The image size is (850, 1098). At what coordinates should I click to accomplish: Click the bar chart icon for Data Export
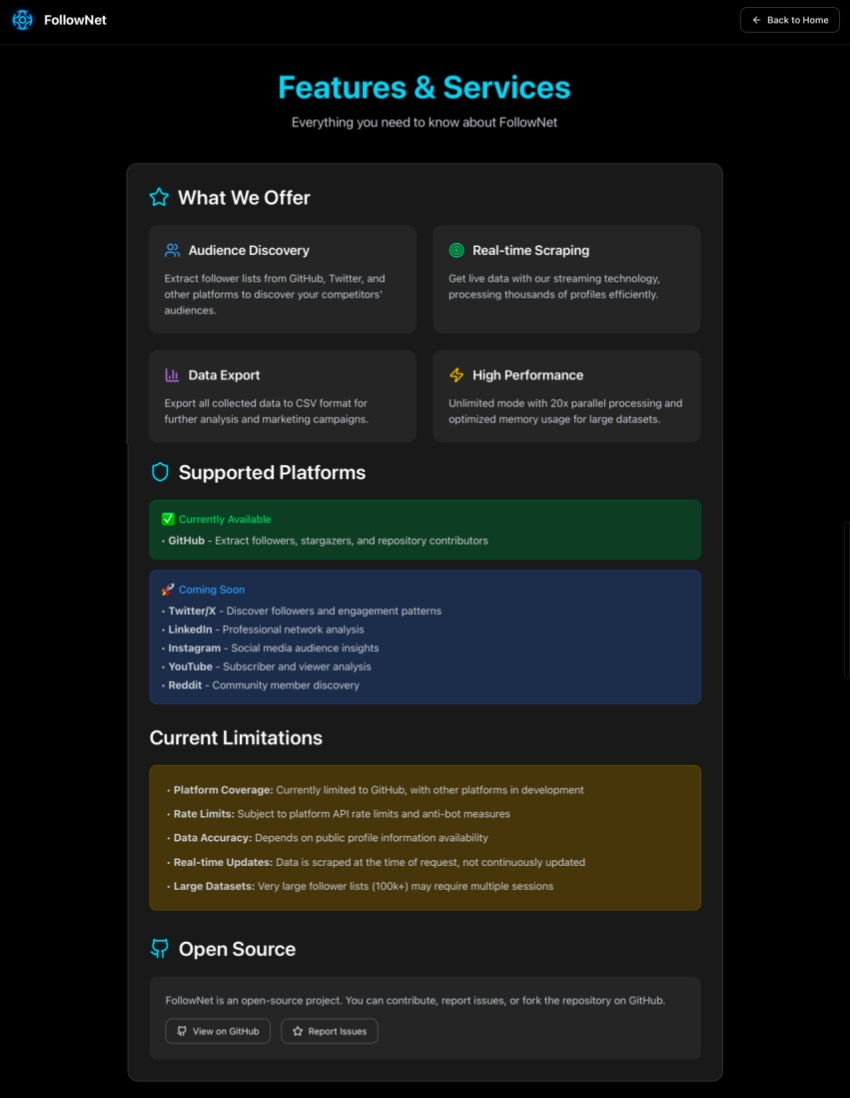click(172, 375)
